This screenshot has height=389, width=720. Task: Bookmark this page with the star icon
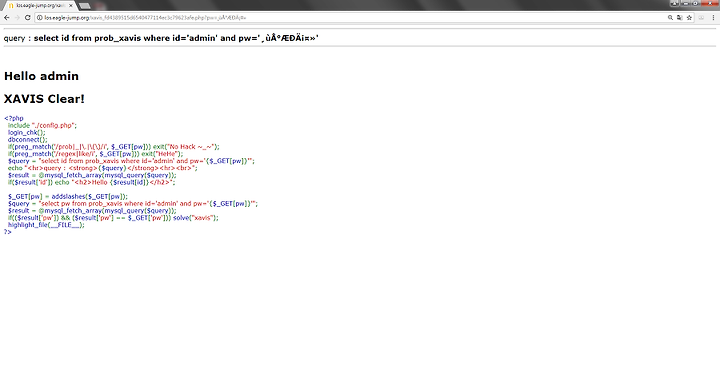(689, 17)
